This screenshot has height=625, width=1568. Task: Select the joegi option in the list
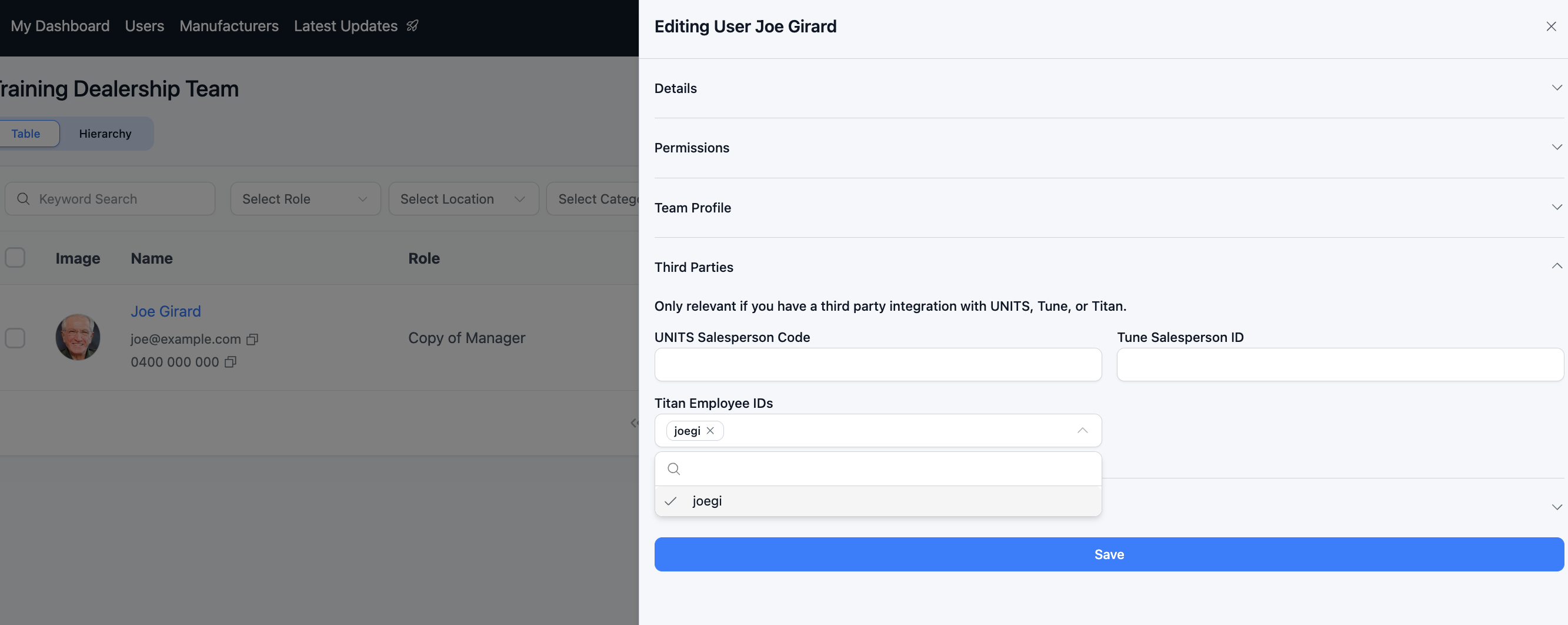coord(878,501)
